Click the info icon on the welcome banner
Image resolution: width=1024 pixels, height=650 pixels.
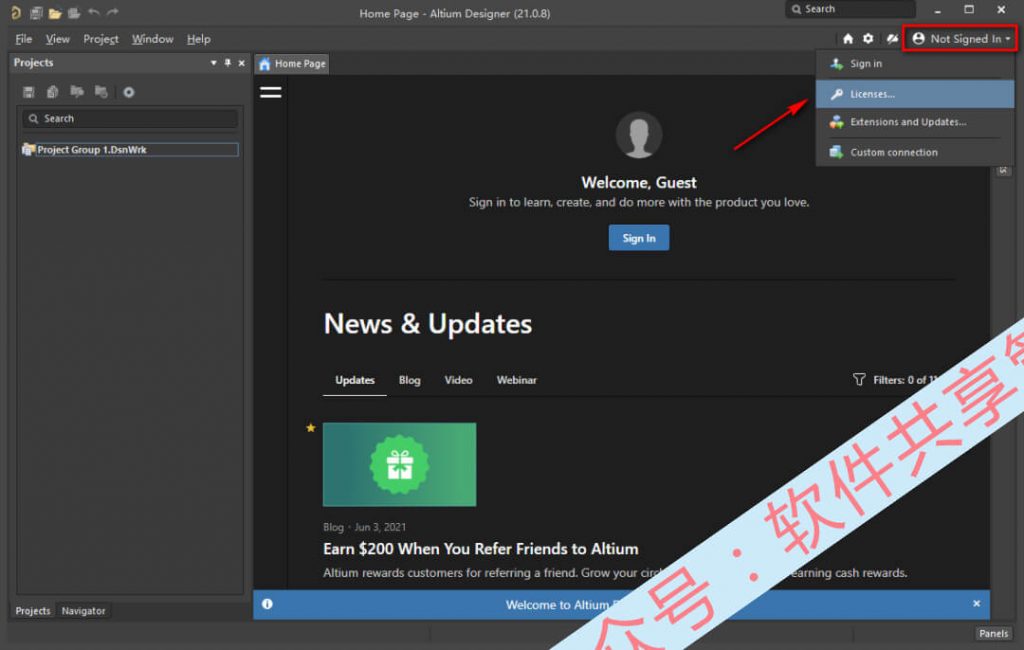tap(267, 604)
